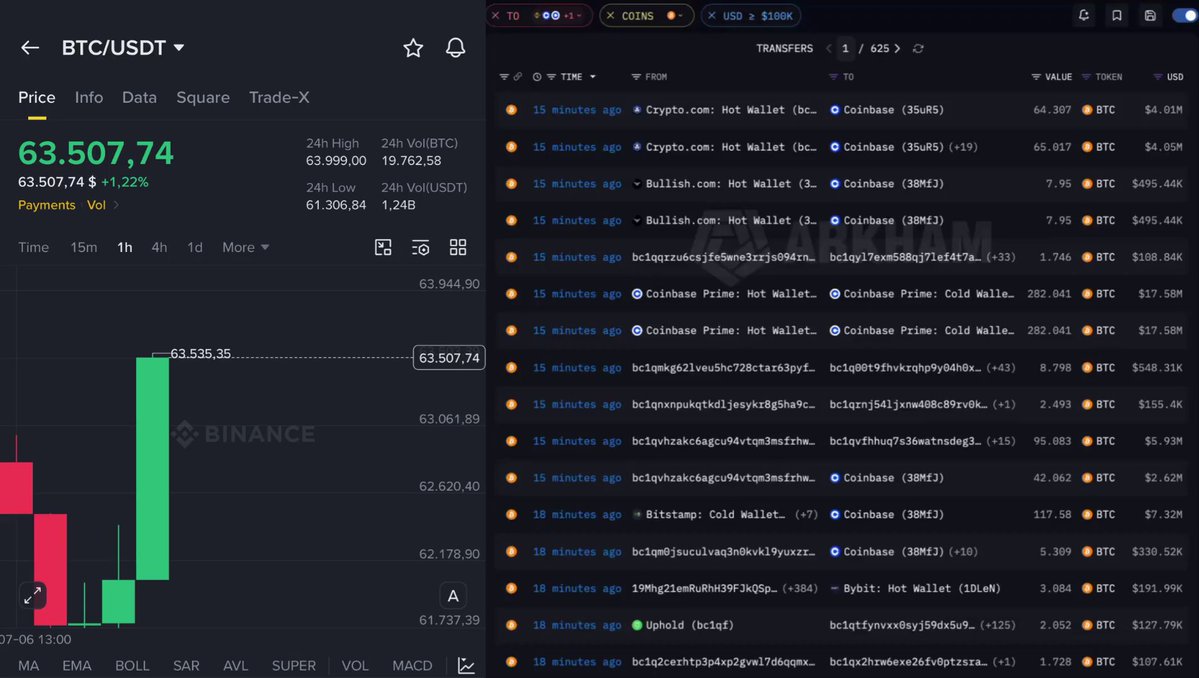
Task: Expand chart to fullscreen with arrows icon
Action: 32,596
